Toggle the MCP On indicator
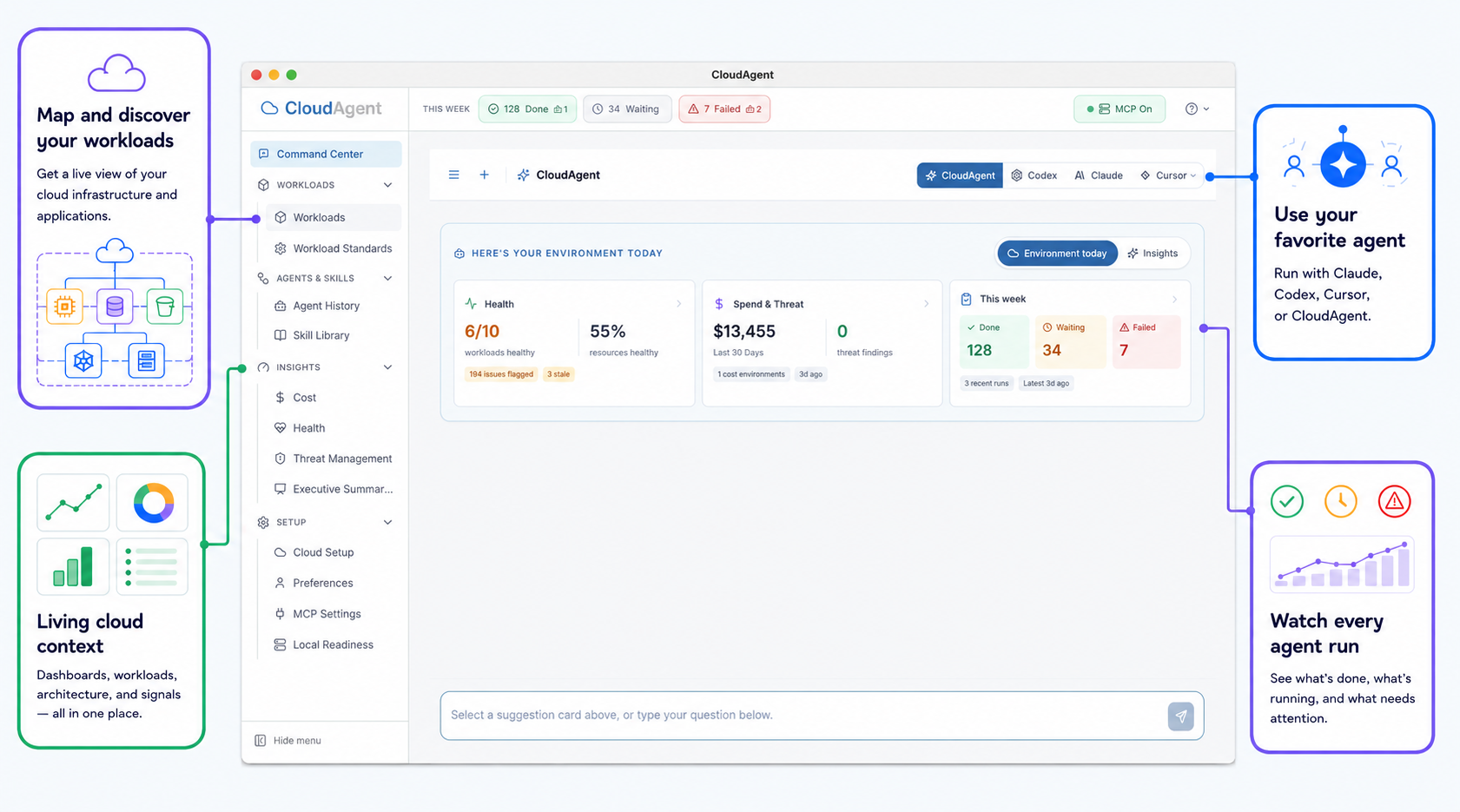Image resolution: width=1460 pixels, height=812 pixels. coord(1120,109)
